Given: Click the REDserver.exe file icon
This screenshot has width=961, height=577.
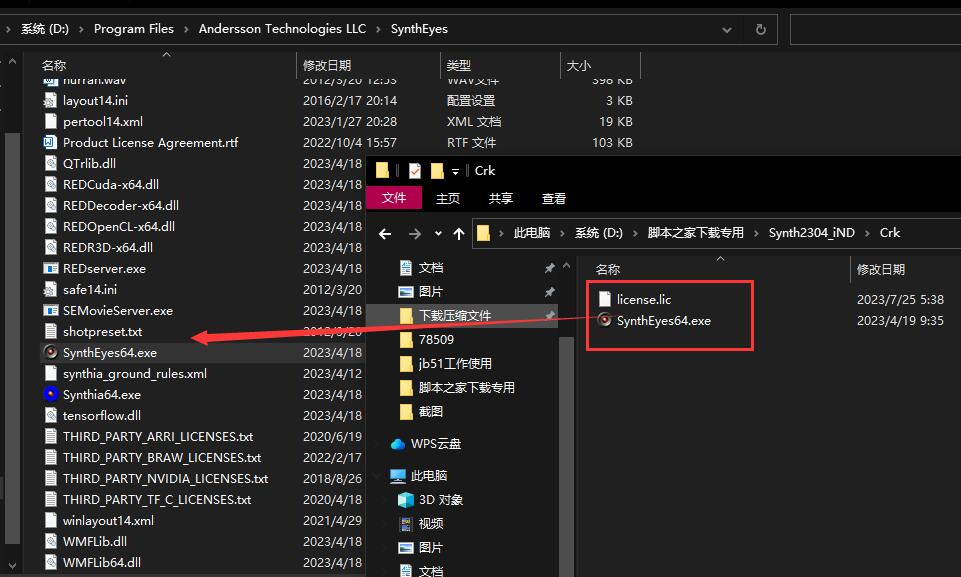Looking at the screenshot, I should (x=51, y=269).
